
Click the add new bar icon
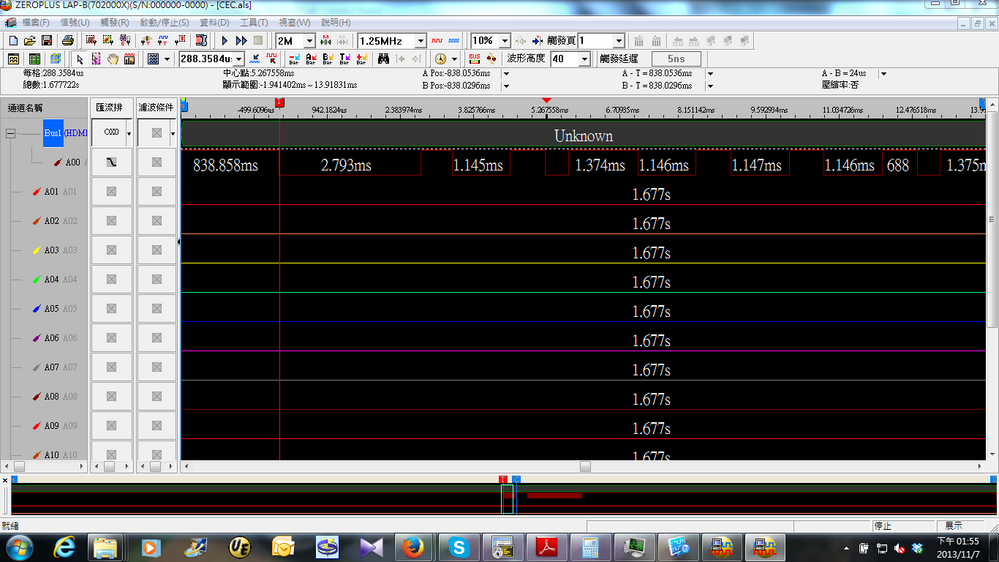(361, 59)
